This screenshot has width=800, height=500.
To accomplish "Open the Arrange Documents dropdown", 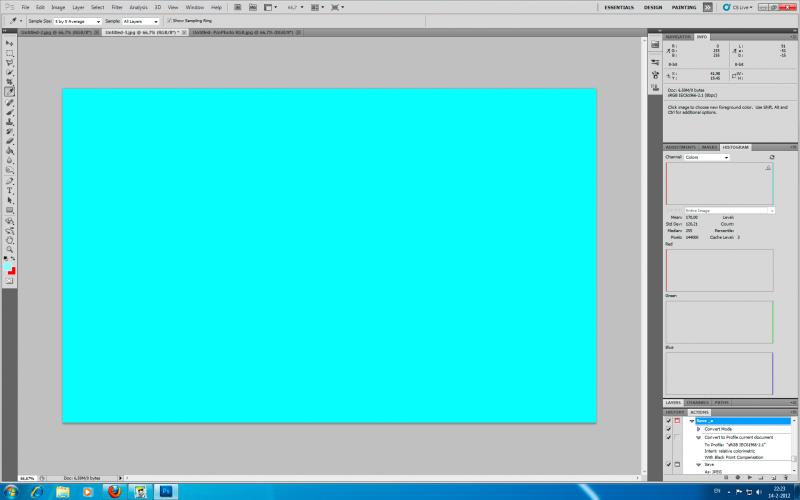I will click(316, 7).
